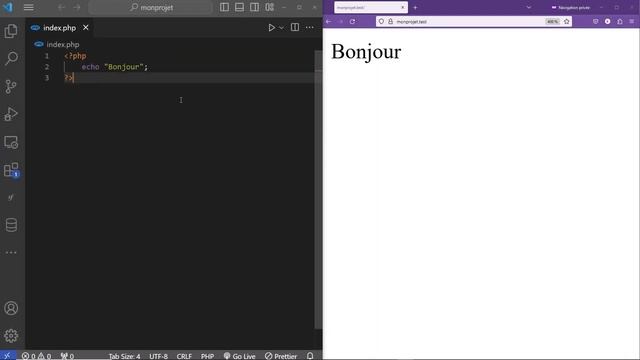Go back in the browser
The height and width of the screenshot is (360, 640).
tap(329, 21)
